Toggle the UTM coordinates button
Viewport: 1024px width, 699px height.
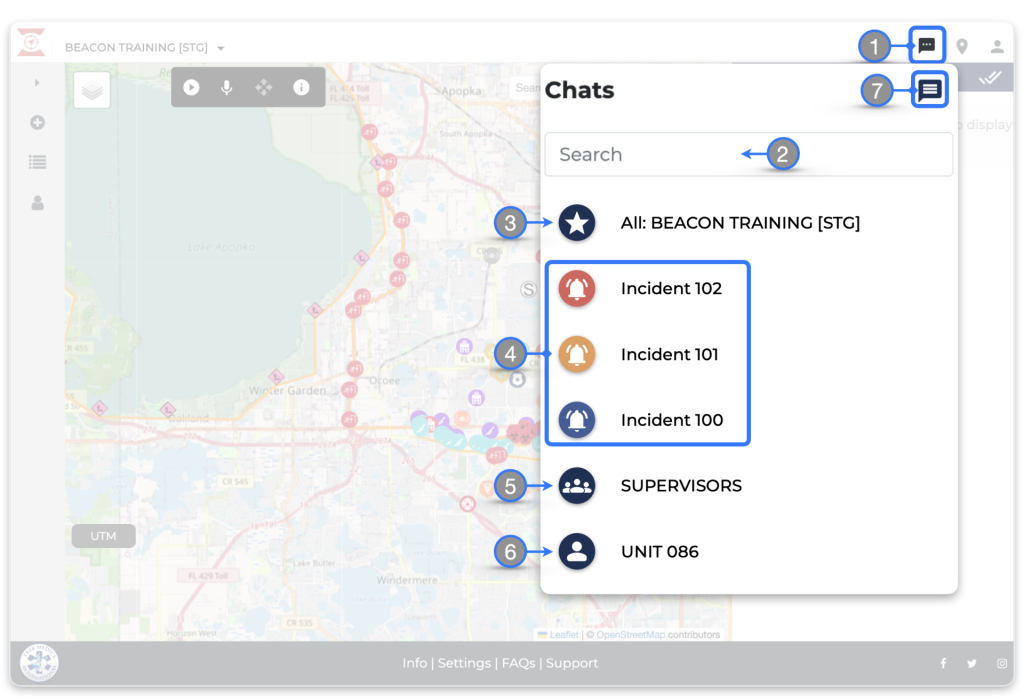pyautogui.click(x=104, y=536)
